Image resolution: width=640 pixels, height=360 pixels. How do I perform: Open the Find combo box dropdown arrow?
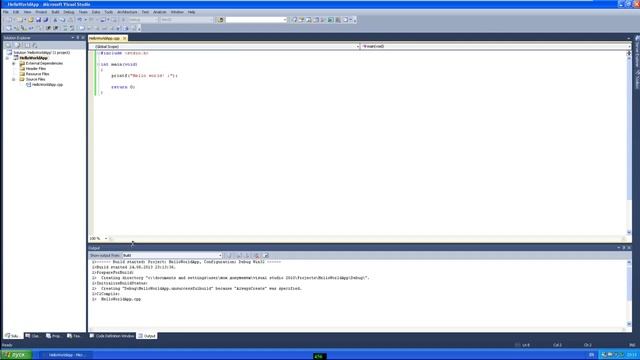click(285, 20)
